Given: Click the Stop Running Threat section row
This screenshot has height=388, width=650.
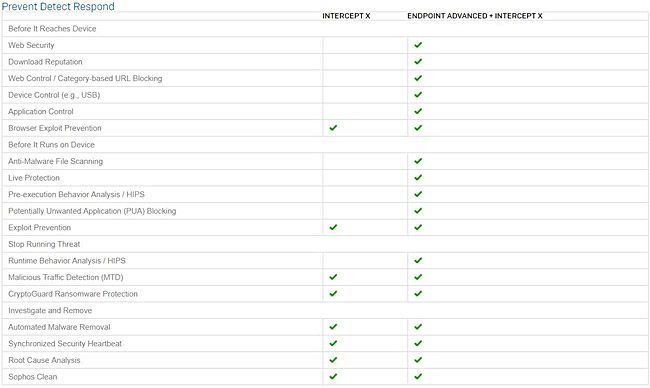Looking at the screenshot, I should pyautogui.click(x=325, y=244).
